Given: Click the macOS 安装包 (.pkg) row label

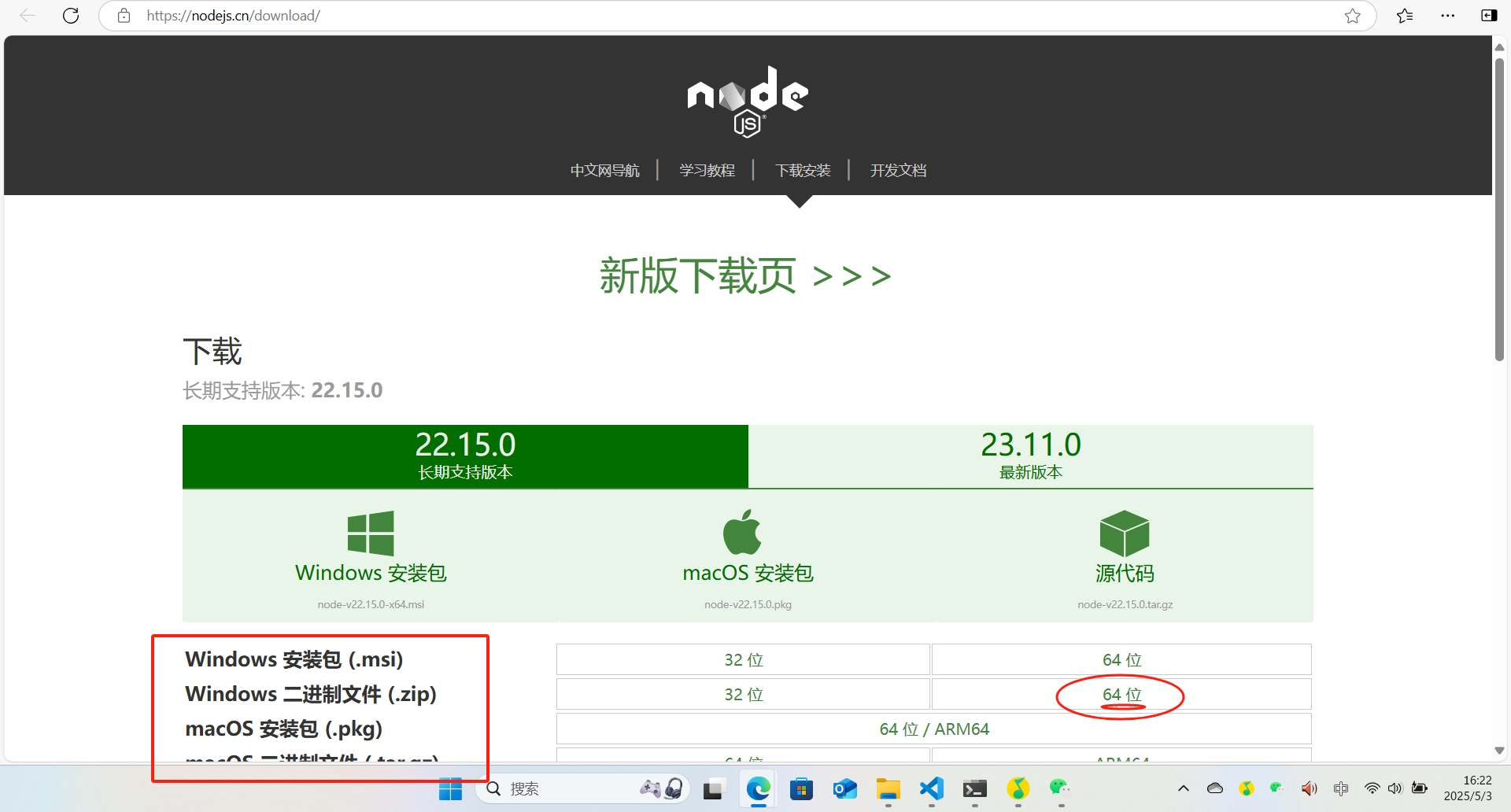Looking at the screenshot, I should (x=283, y=729).
